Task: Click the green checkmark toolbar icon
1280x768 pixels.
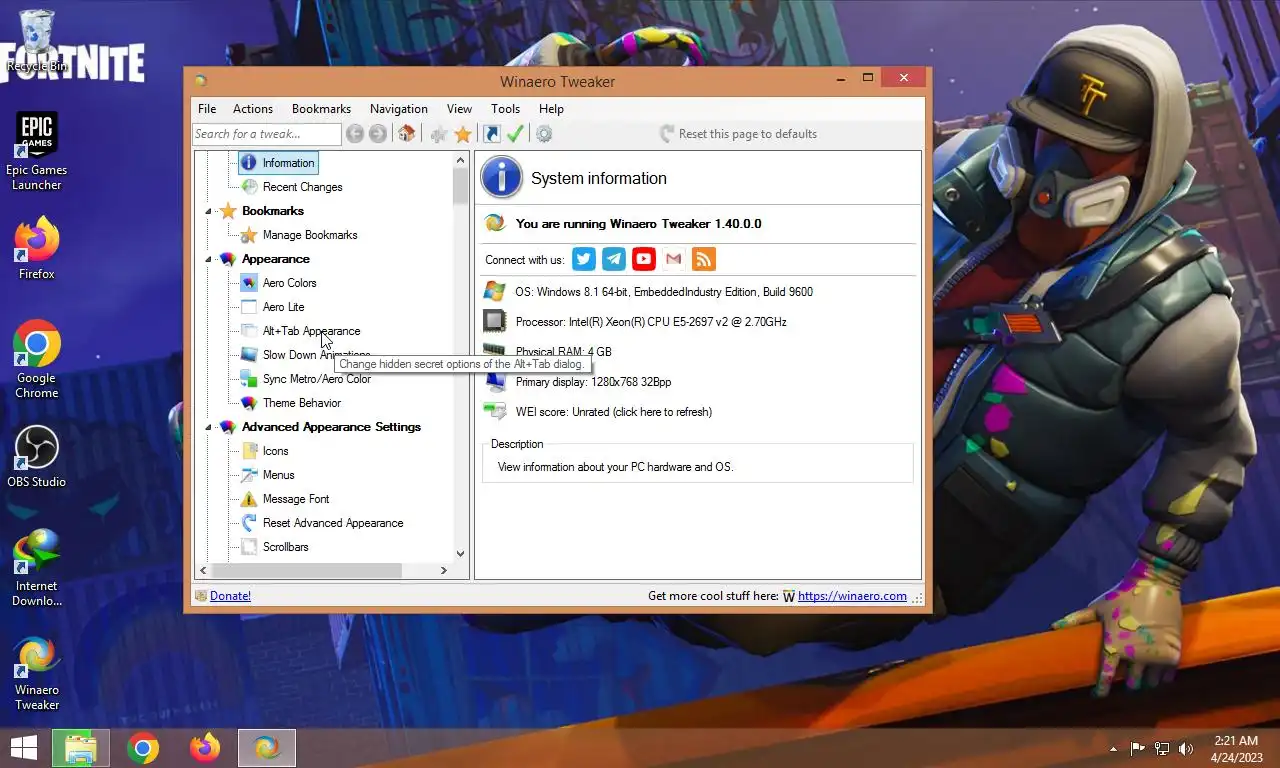Action: (515, 134)
